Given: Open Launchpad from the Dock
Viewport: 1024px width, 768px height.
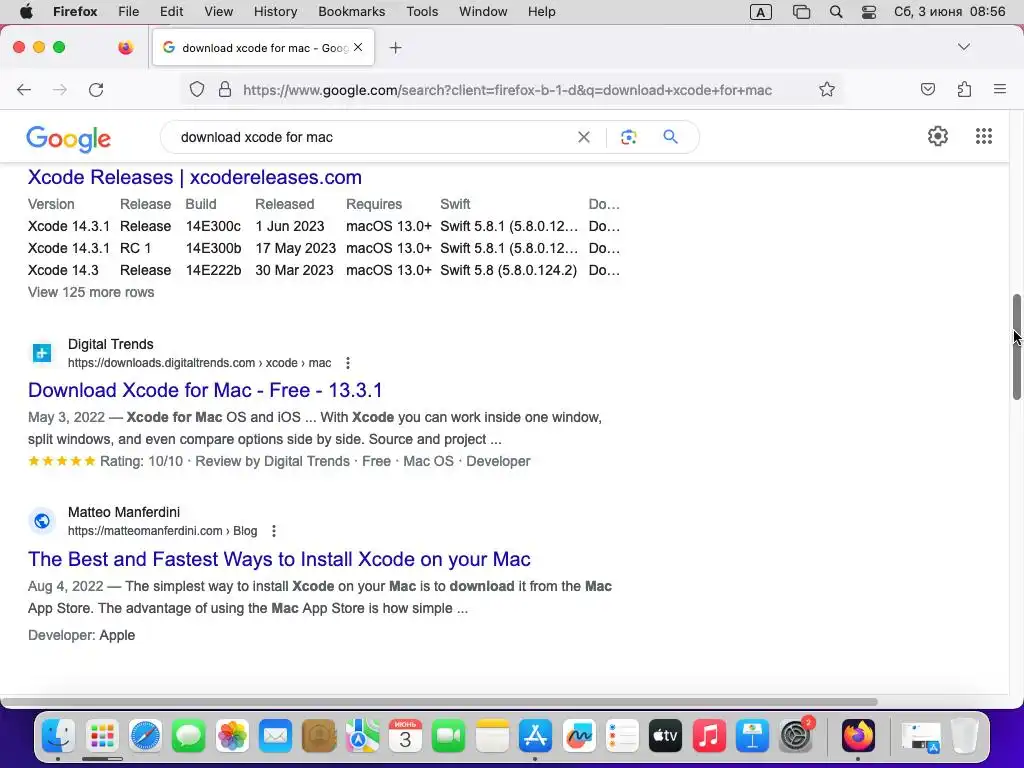Looking at the screenshot, I should point(102,736).
